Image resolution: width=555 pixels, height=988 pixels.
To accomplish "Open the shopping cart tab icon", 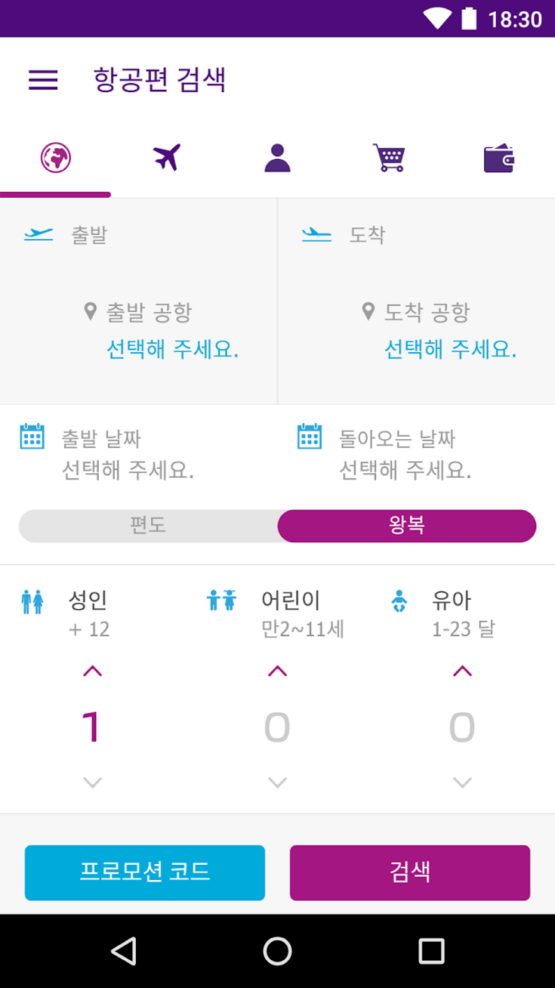I will (x=389, y=158).
